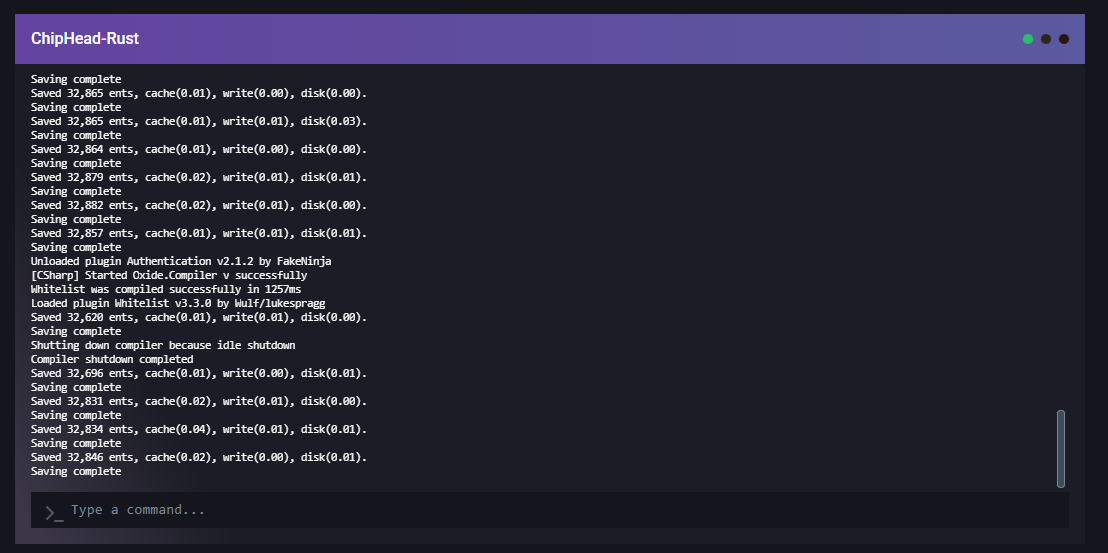
Task: Click the 'Saved 32,834 ents' log entry
Action: pos(199,429)
